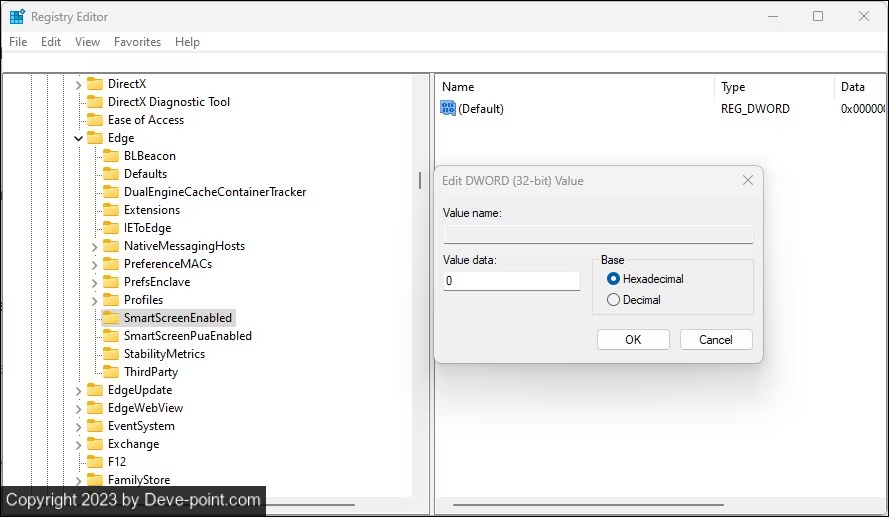Click the ThirdParty folder icon
The height and width of the screenshot is (517, 889).
point(111,372)
